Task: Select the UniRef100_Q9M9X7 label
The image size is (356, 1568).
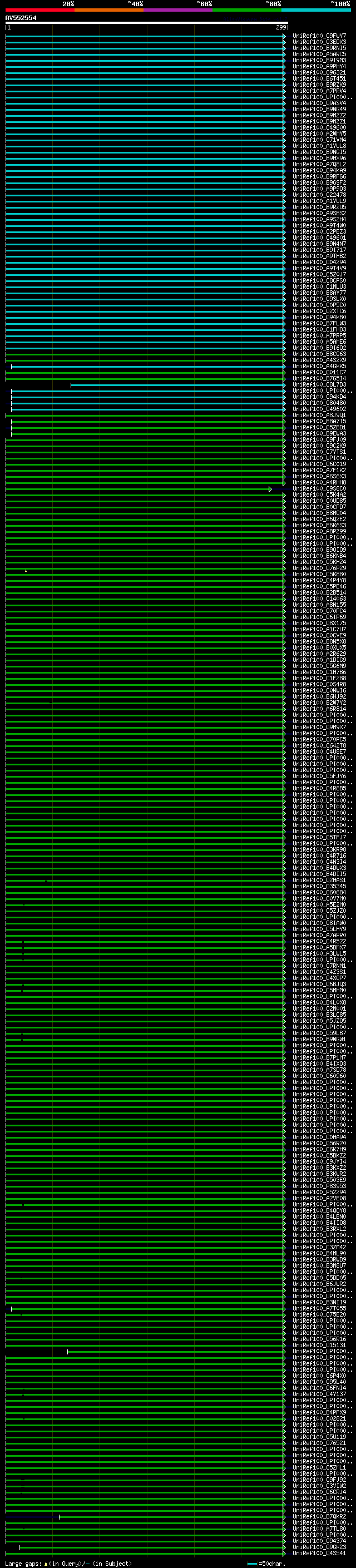Action: 319,728
